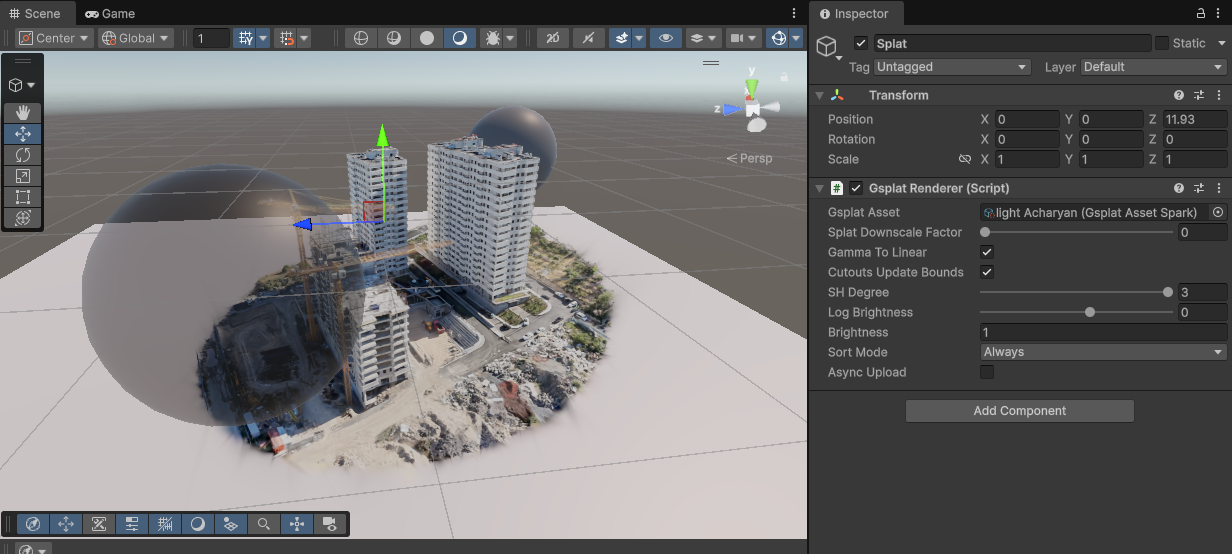Open the Global handle rotation dropdown
The height and width of the screenshot is (554, 1232).
(136, 38)
